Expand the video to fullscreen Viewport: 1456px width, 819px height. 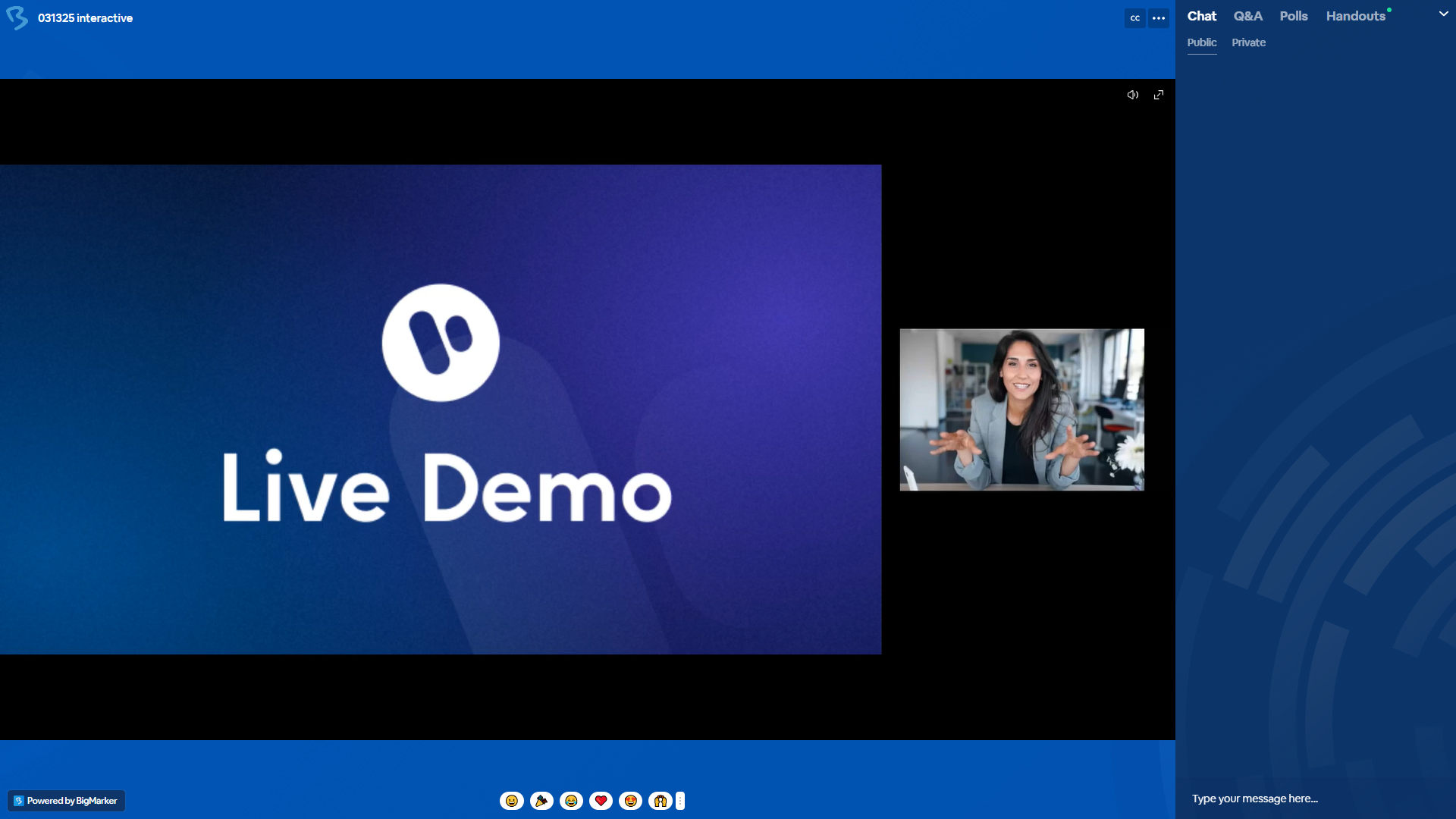(1159, 95)
